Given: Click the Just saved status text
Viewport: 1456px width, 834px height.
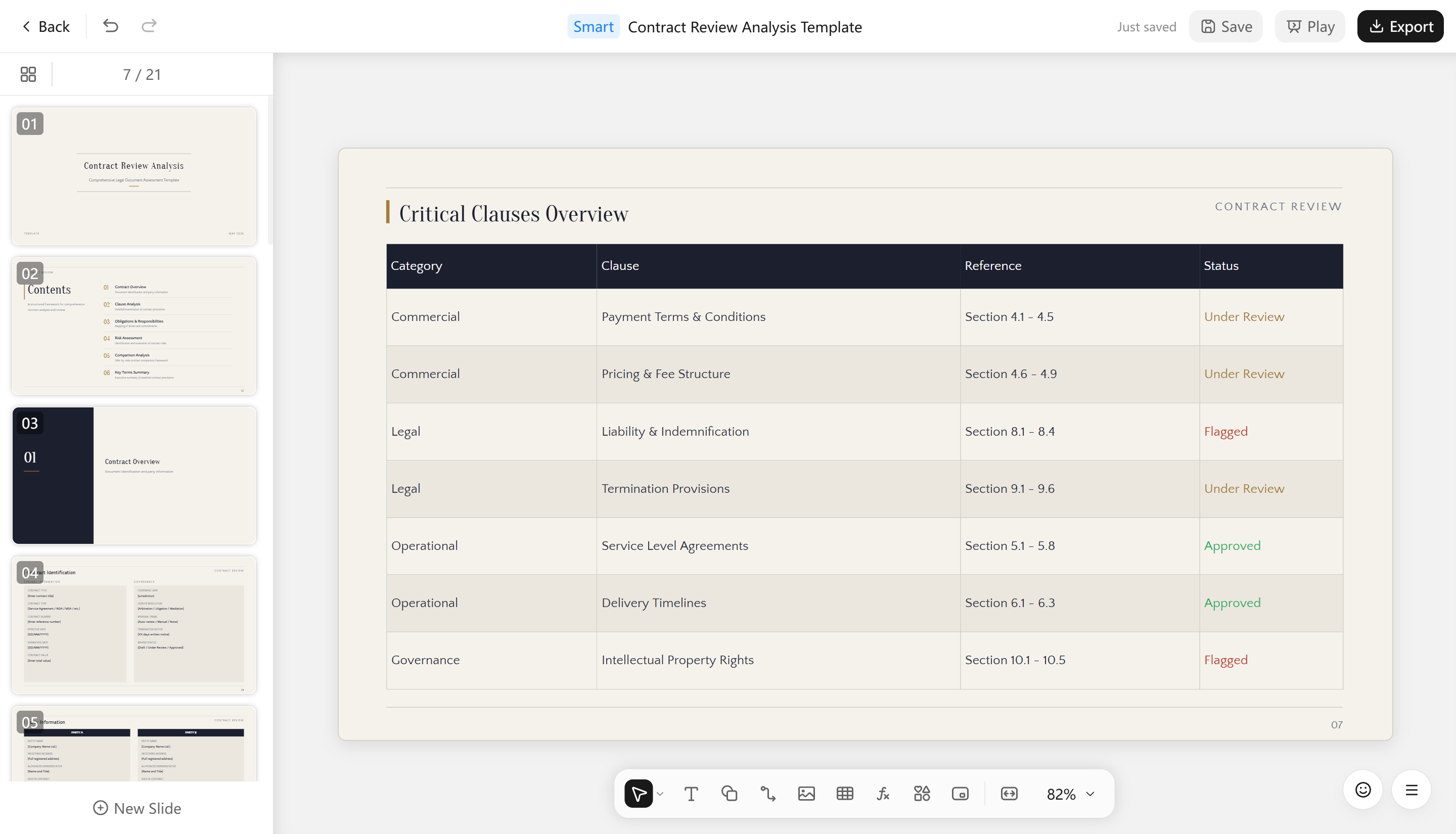Looking at the screenshot, I should [1146, 27].
